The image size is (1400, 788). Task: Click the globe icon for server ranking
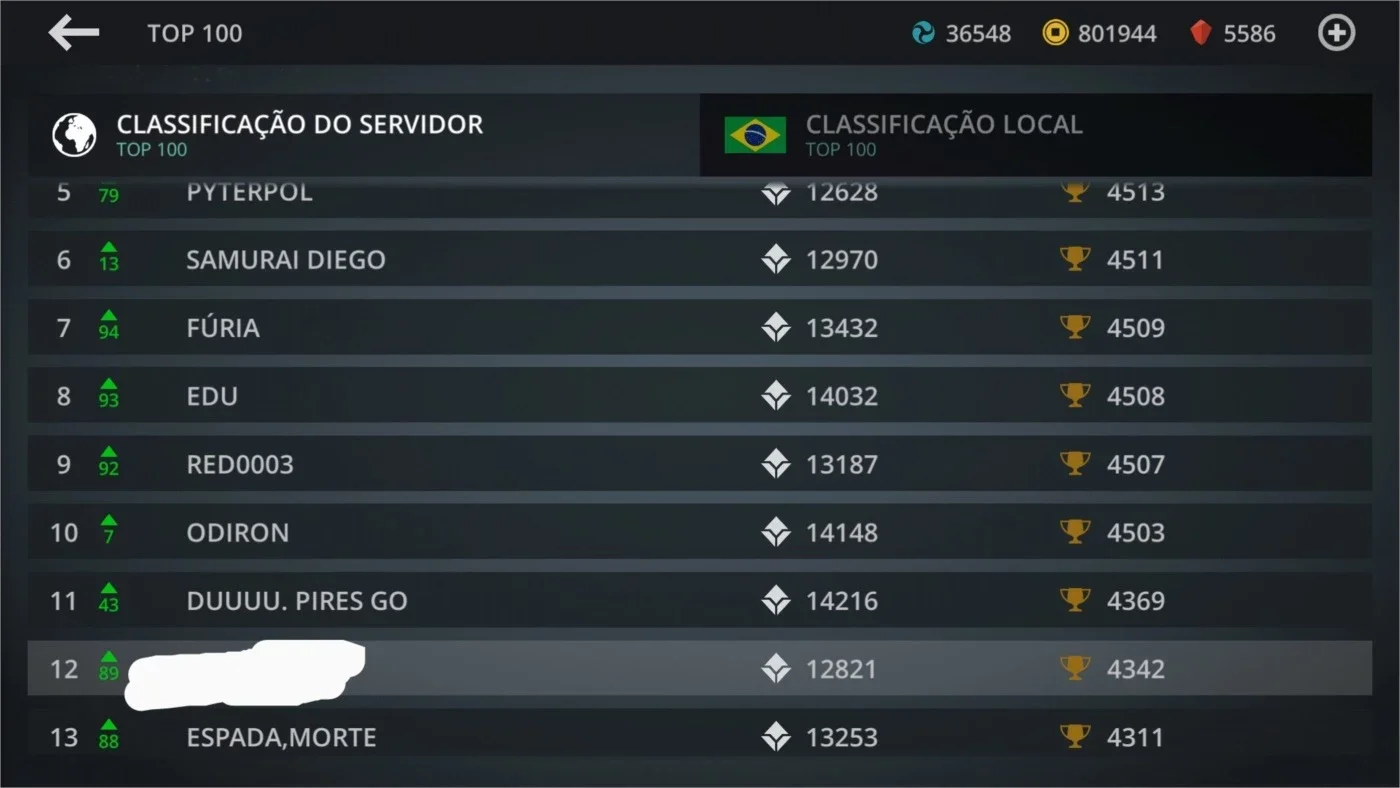tap(74, 135)
